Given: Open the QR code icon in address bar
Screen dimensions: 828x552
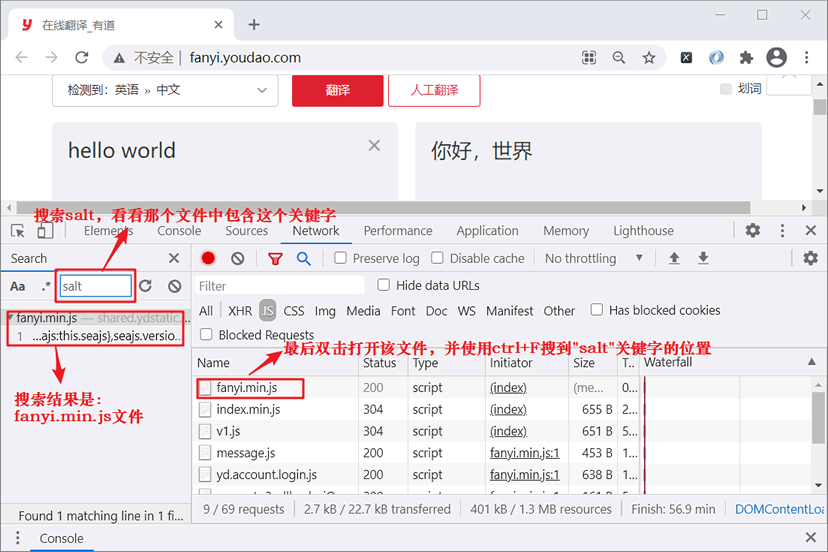Looking at the screenshot, I should tap(589, 58).
